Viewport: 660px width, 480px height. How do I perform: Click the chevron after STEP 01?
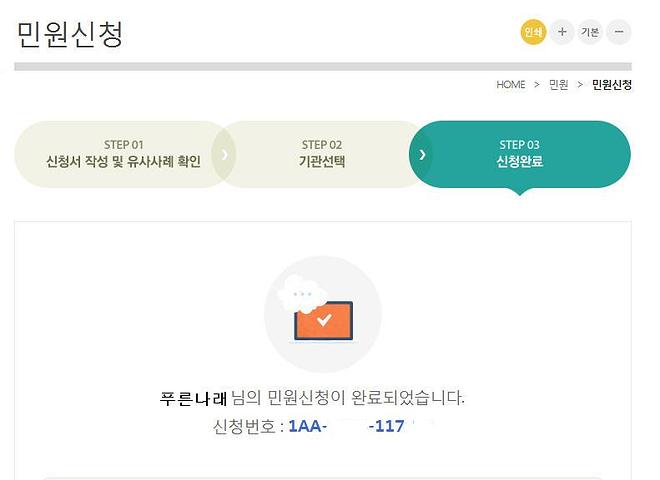click(224, 155)
